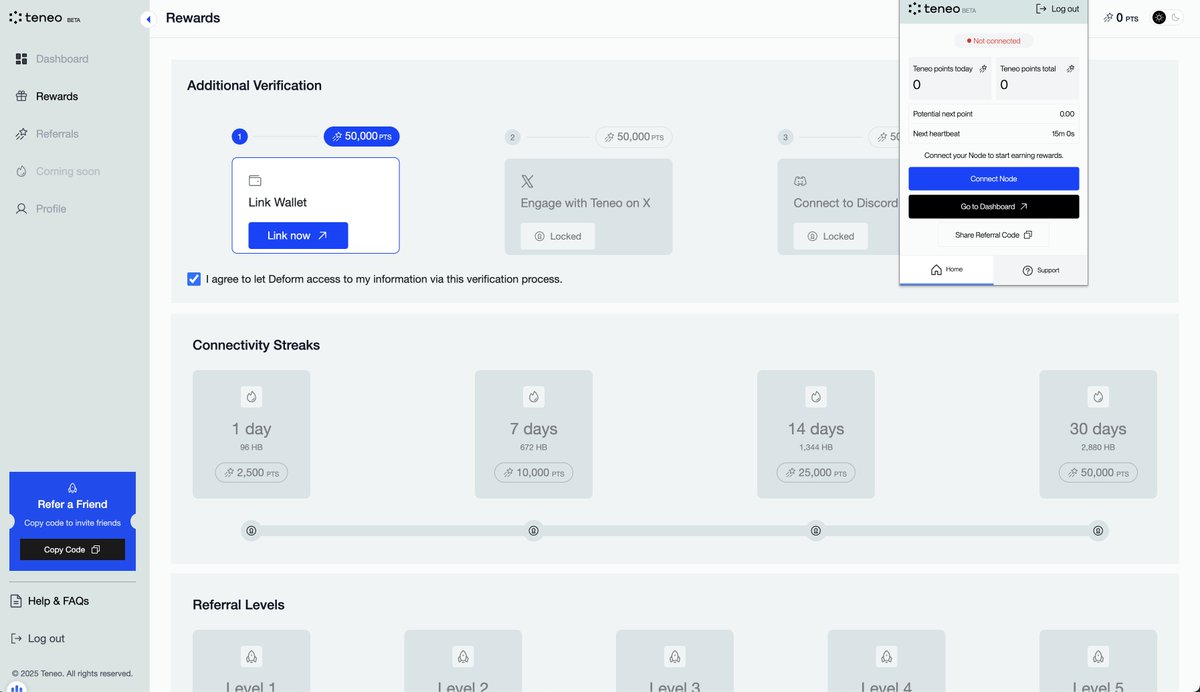
Task: Click the Additional Verification heading
Action: [x=255, y=86]
